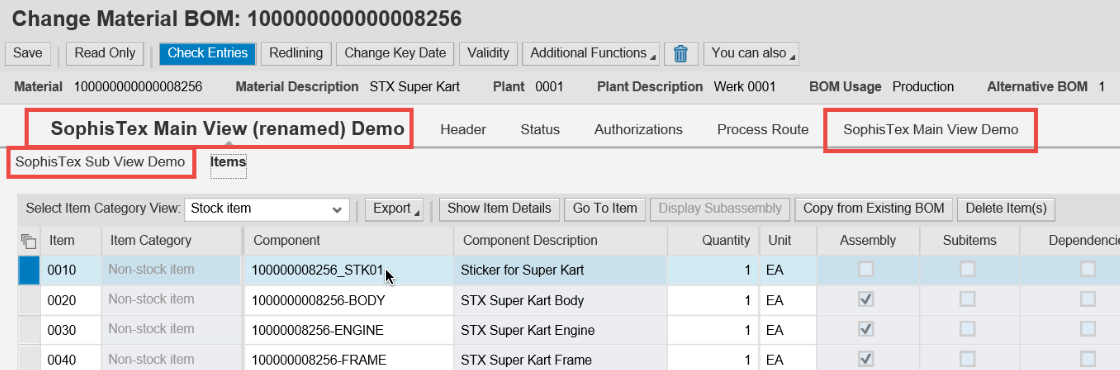This screenshot has width=1120, height=370.
Task: Select row selector for item 0030
Action: pyautogui.click(x=29, y=330)
